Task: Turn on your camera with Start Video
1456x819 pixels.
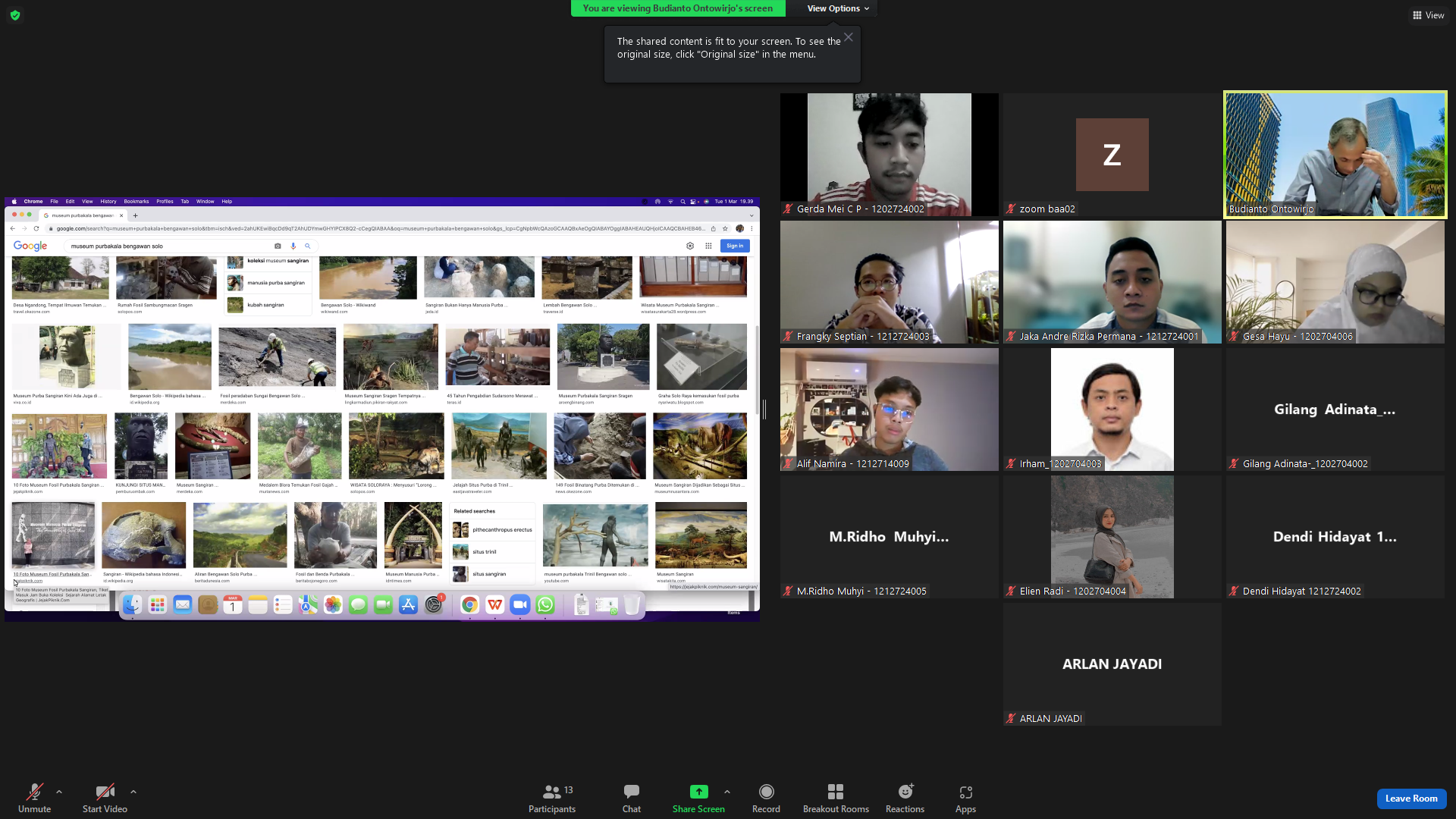Action: pyautogui.click(x=105, y=799)
